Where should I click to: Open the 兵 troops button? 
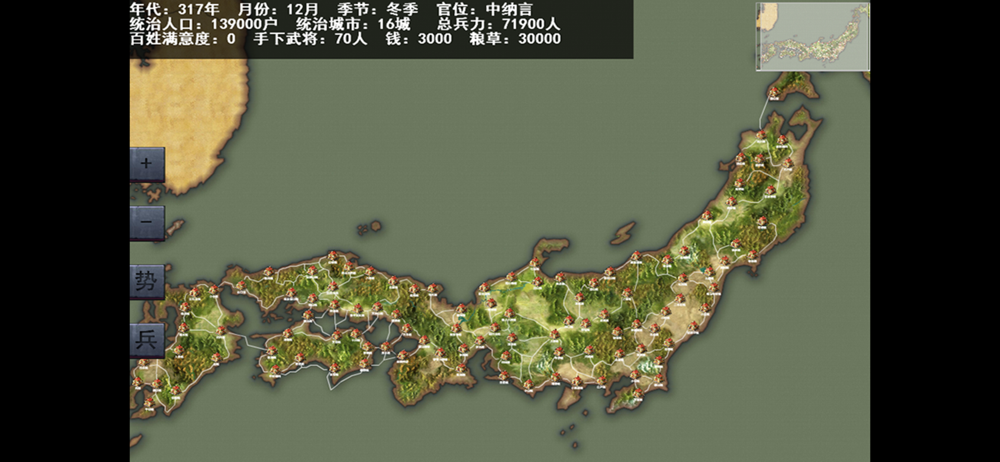click(x=147, y=340)
